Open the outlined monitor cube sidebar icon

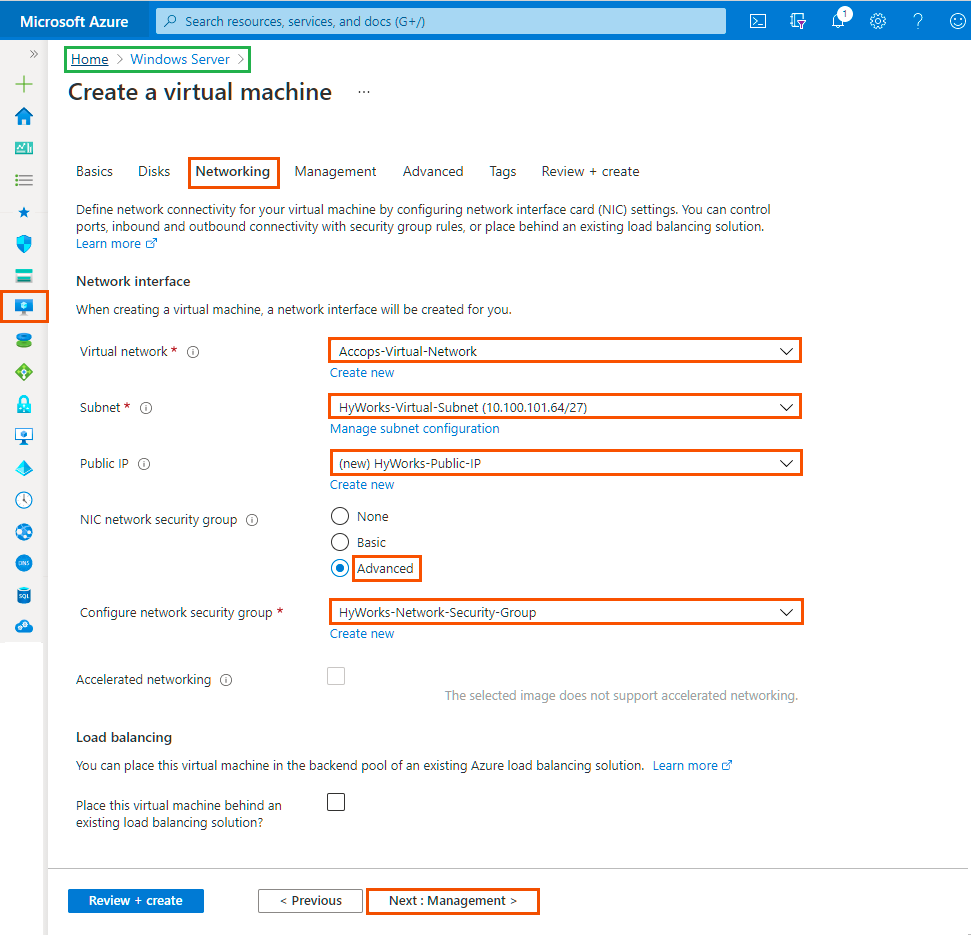pos(24,437)
